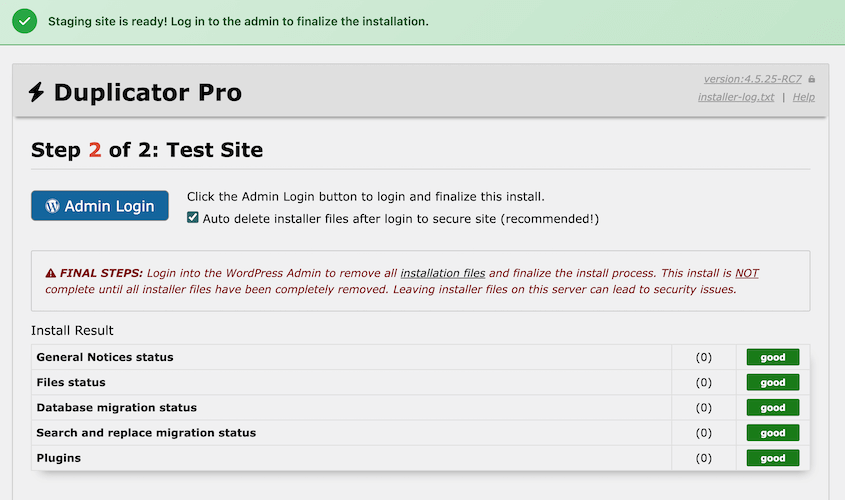
Task: Expand the Files status row
Action: point(71,382)
